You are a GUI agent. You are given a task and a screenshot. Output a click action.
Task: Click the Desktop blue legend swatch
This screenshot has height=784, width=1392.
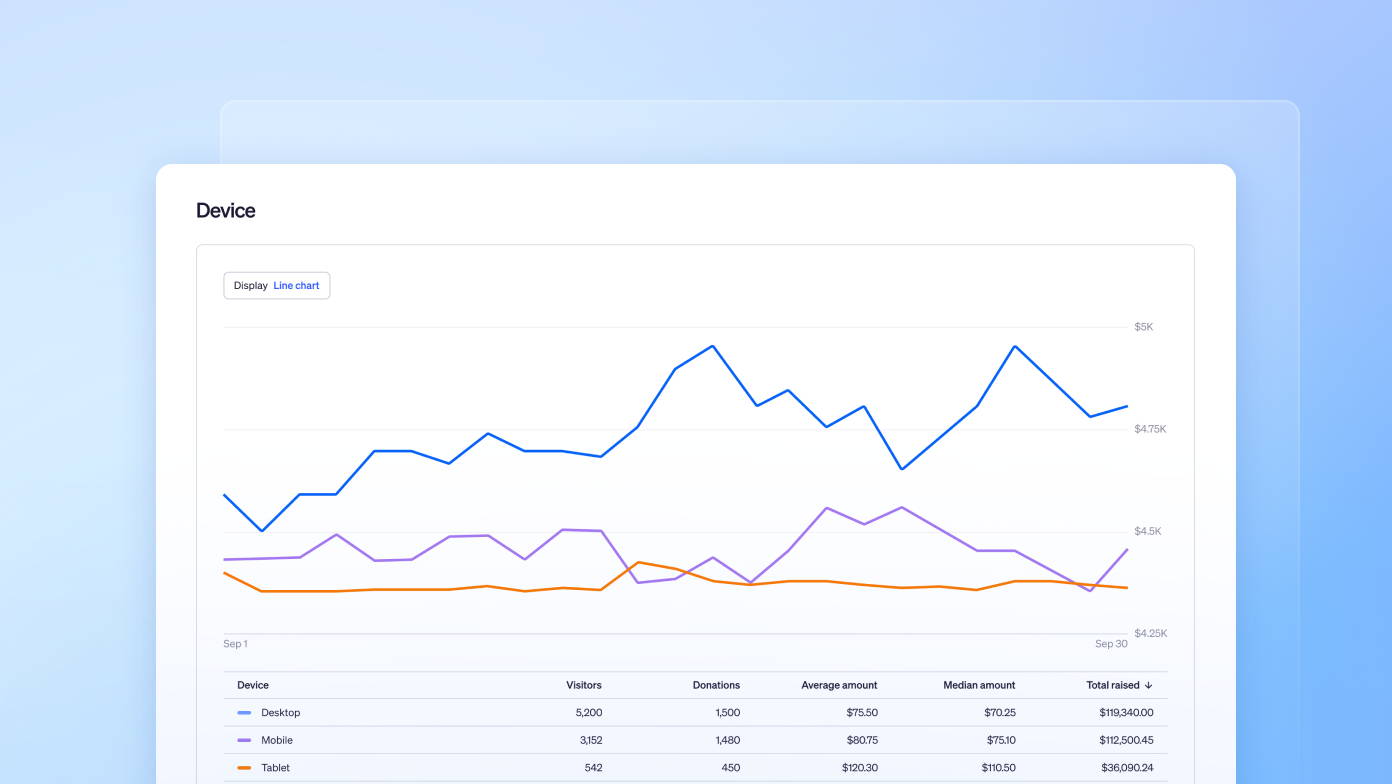click(244, 713)
